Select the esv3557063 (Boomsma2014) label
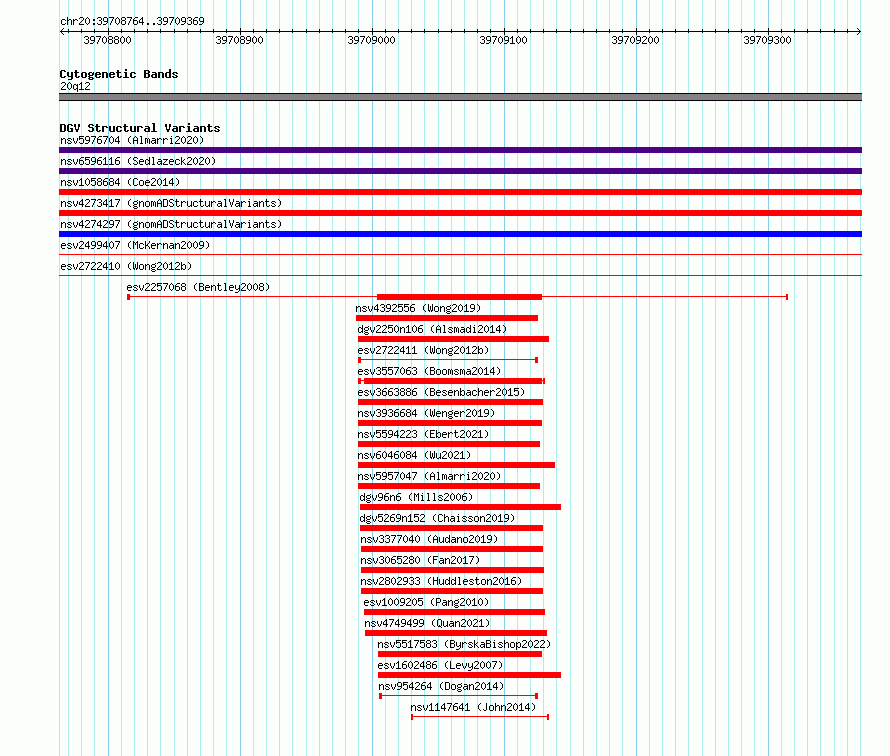Image resolution: width=890 pixels, height=756 pixels. click(x=429, y=371)
